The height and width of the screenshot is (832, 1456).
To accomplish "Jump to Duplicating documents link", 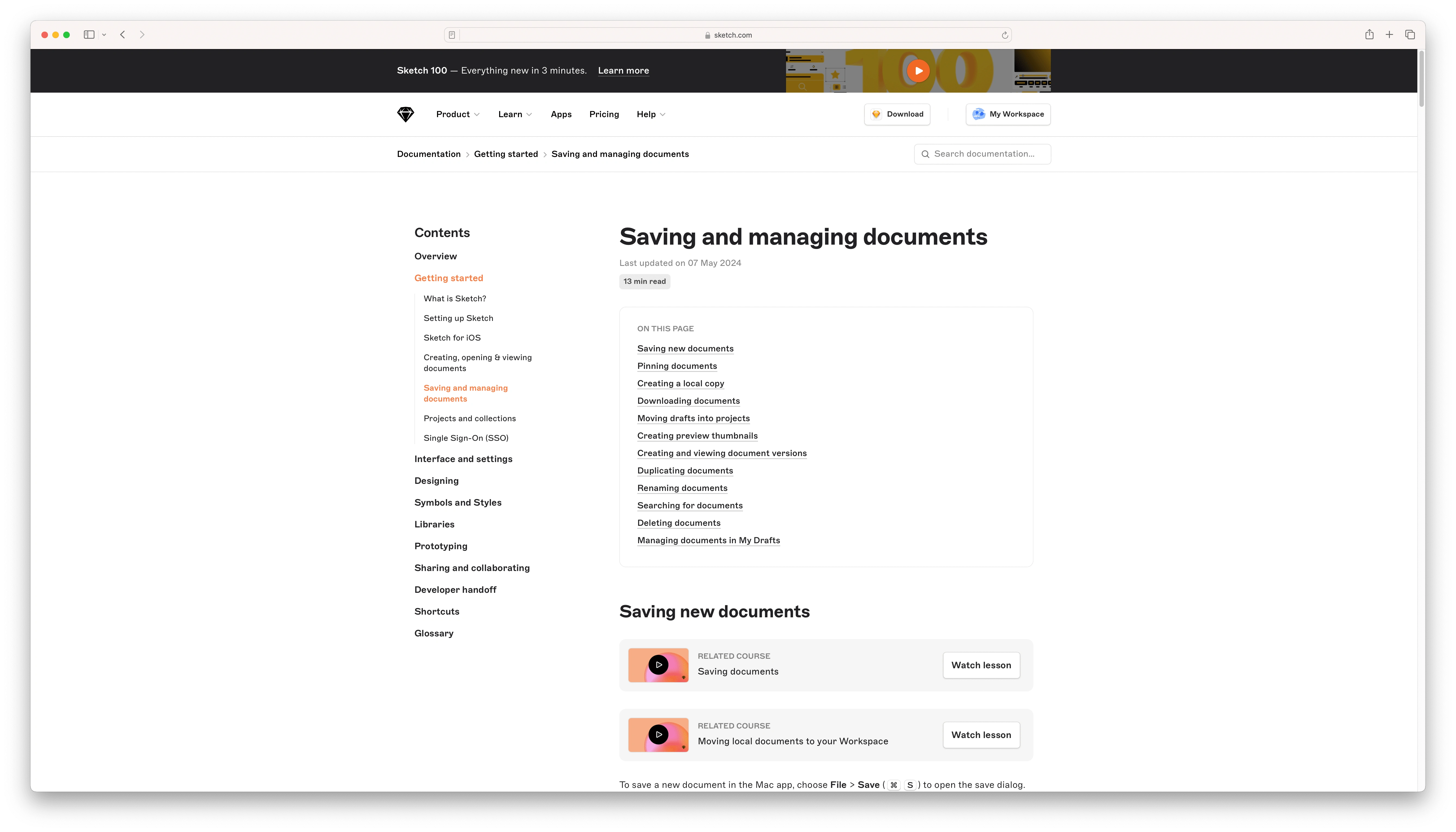I will point(685,471).
